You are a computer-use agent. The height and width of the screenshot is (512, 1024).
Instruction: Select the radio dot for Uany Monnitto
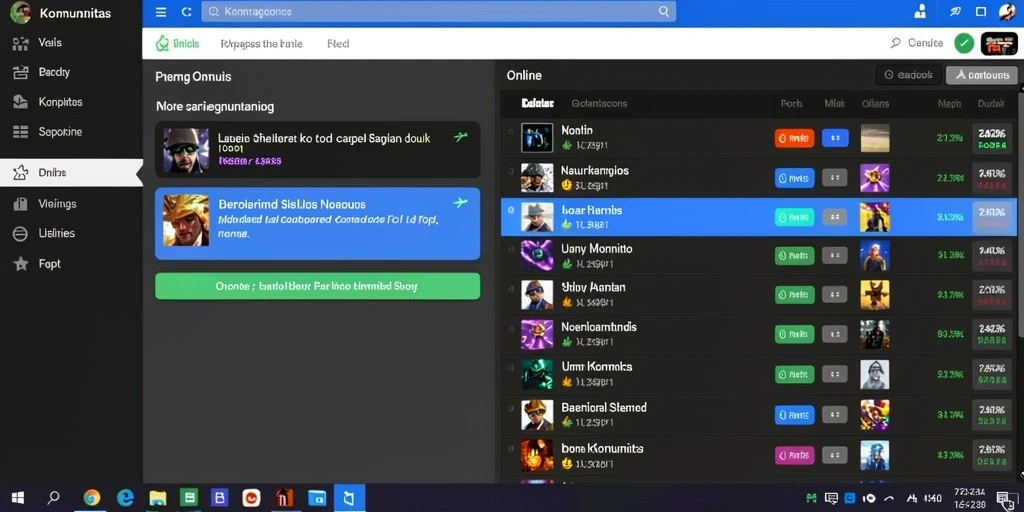[x=511, y=249]
